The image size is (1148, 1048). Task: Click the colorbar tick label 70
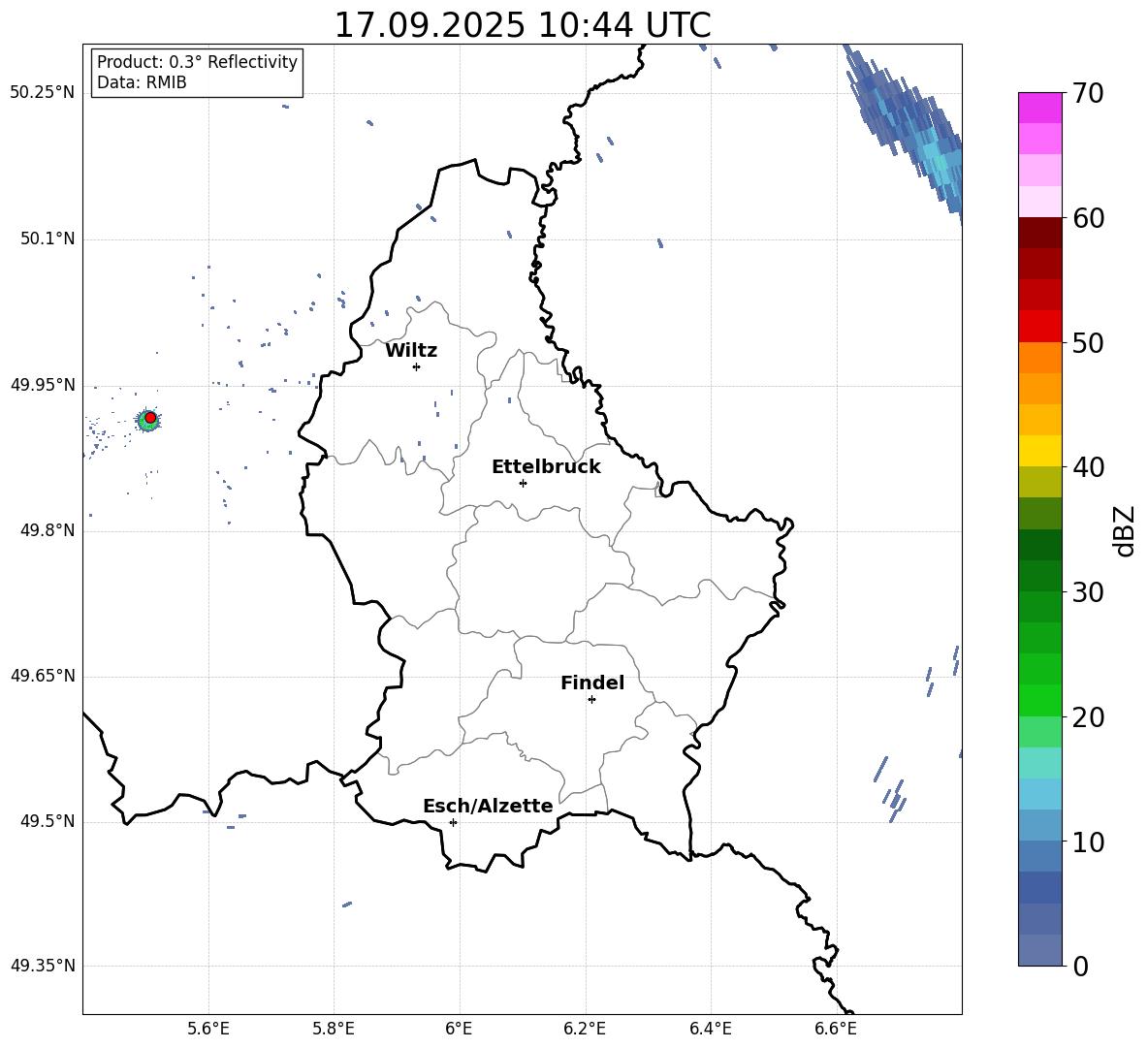1088,94
